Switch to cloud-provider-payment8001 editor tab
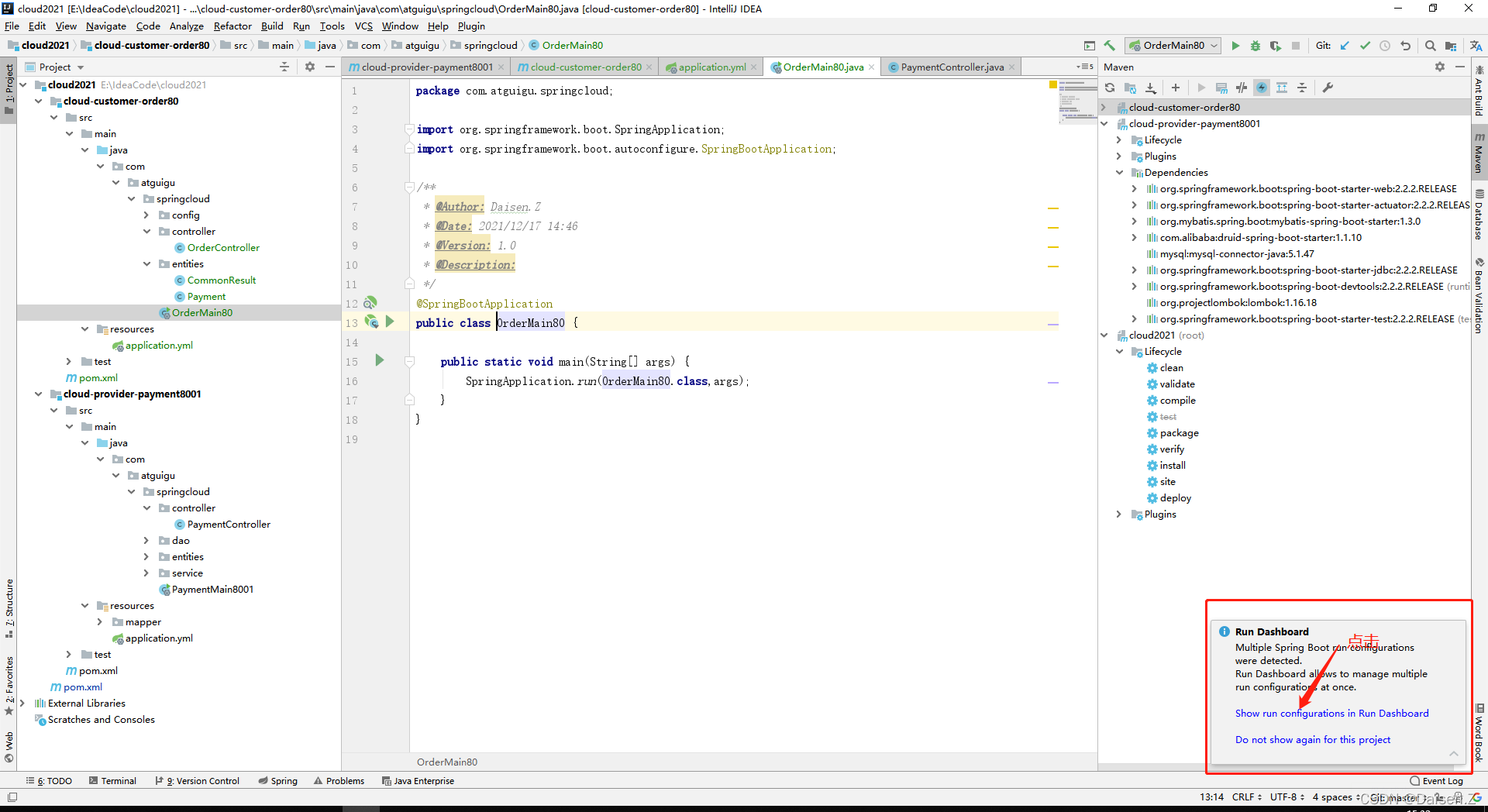 (x=426, y=67)
